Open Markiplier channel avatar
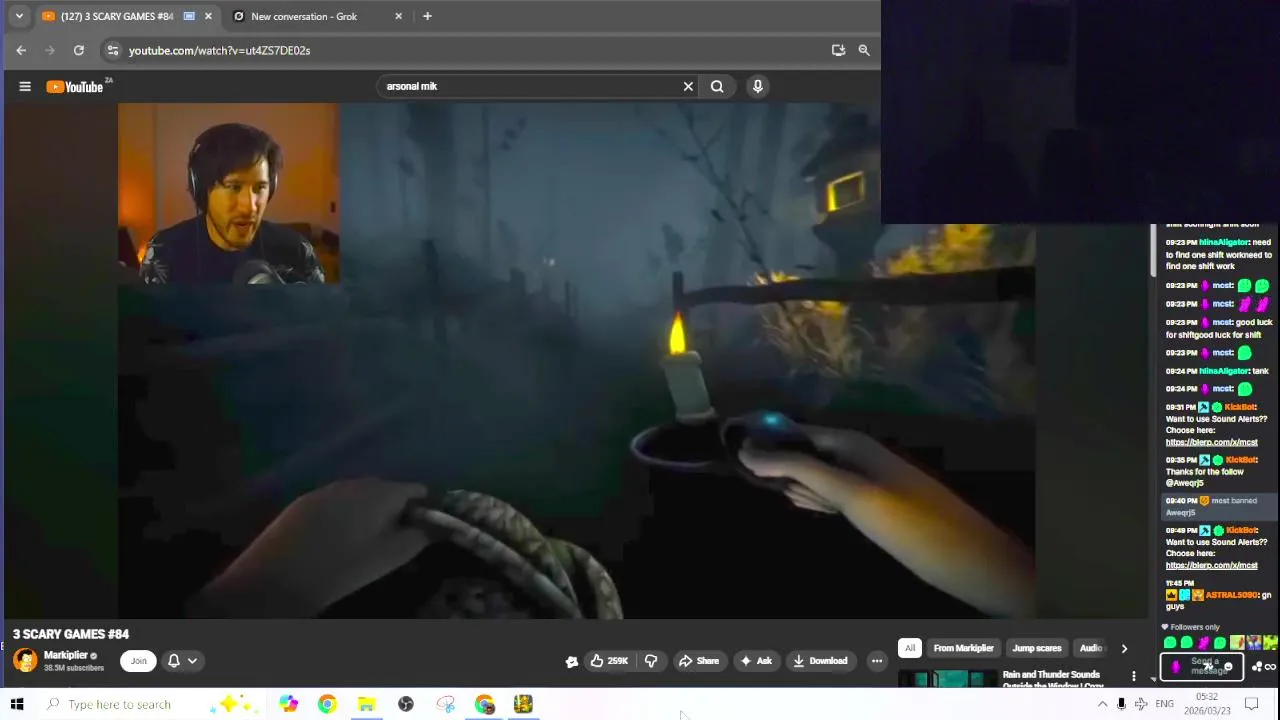Viewport: 1280px width, 720px height. tap(25, 660)
